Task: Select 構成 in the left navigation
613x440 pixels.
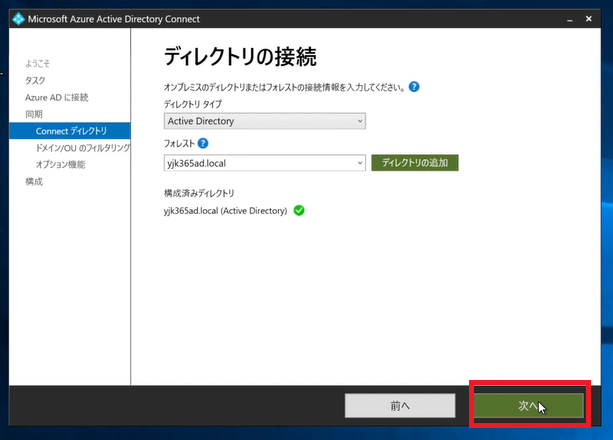Action: pos(34,181)
